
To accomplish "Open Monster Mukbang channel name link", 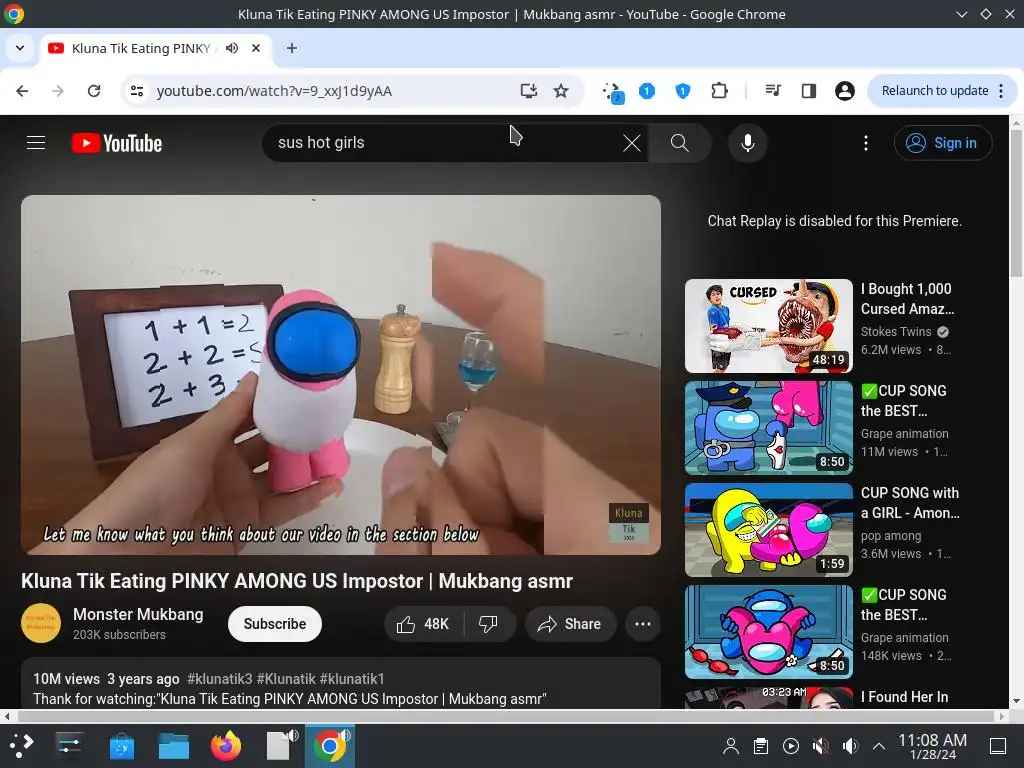I will click(x=138, y=615).
